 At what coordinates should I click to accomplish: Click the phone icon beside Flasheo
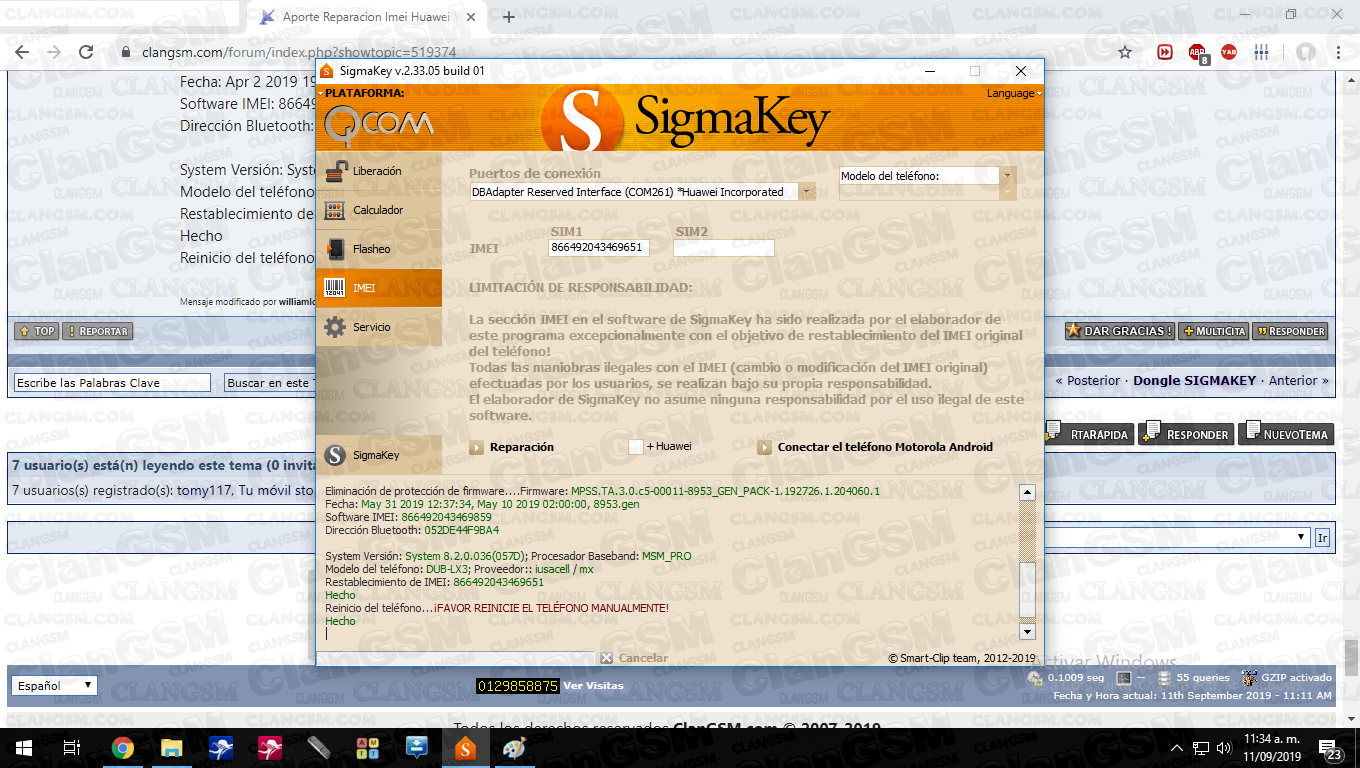[x=336, y=249]
